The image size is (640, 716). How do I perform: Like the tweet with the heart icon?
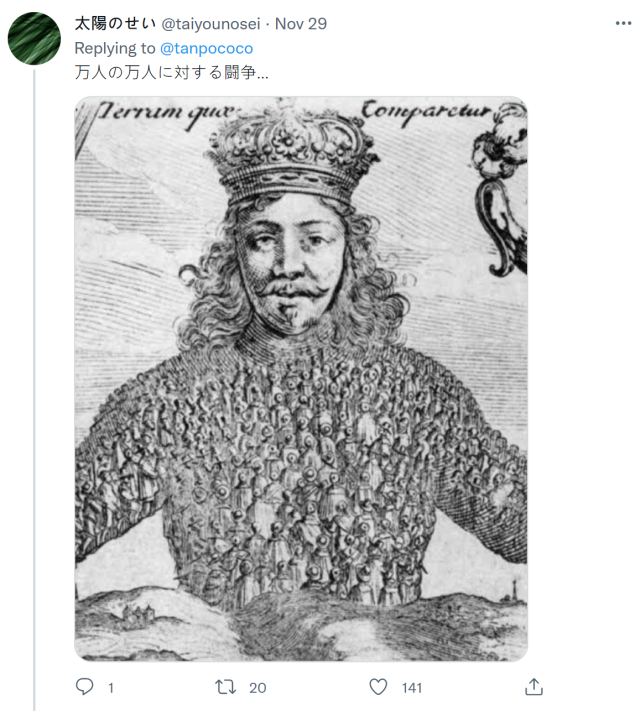[378, 687]
